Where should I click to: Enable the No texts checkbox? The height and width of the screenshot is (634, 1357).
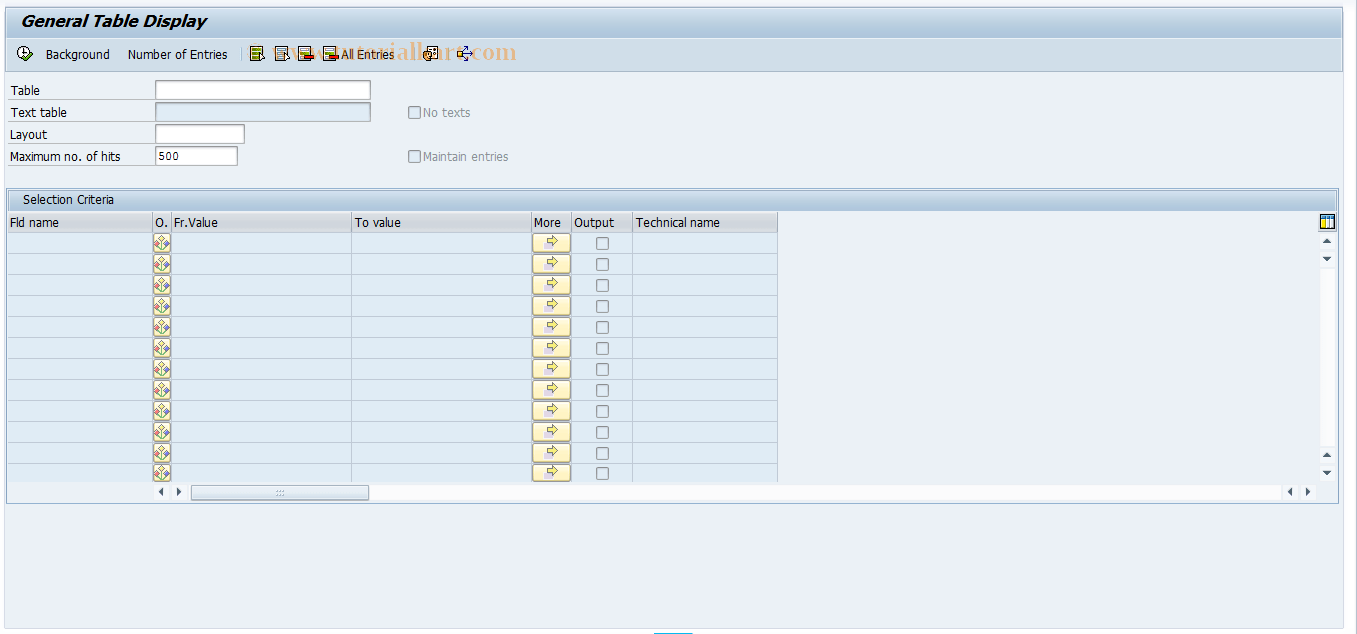pos(414,112)
